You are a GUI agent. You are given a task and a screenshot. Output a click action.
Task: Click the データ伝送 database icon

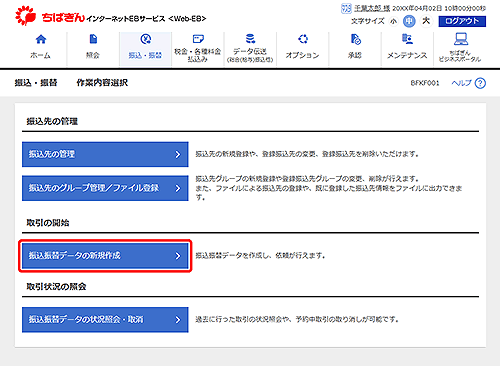tap(250, 39)
